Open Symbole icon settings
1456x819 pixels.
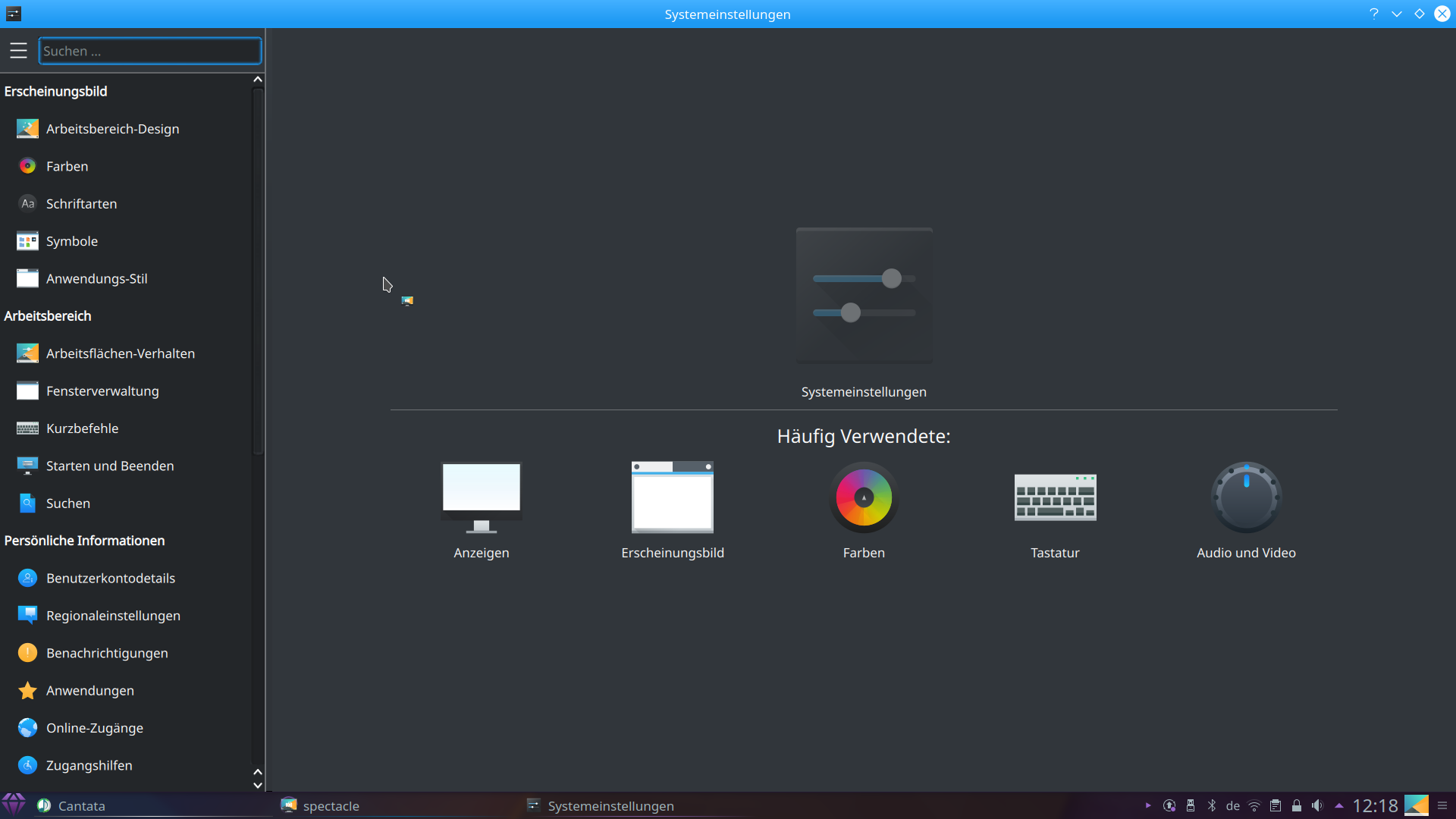pyautogui.click(x=71, y=241)
